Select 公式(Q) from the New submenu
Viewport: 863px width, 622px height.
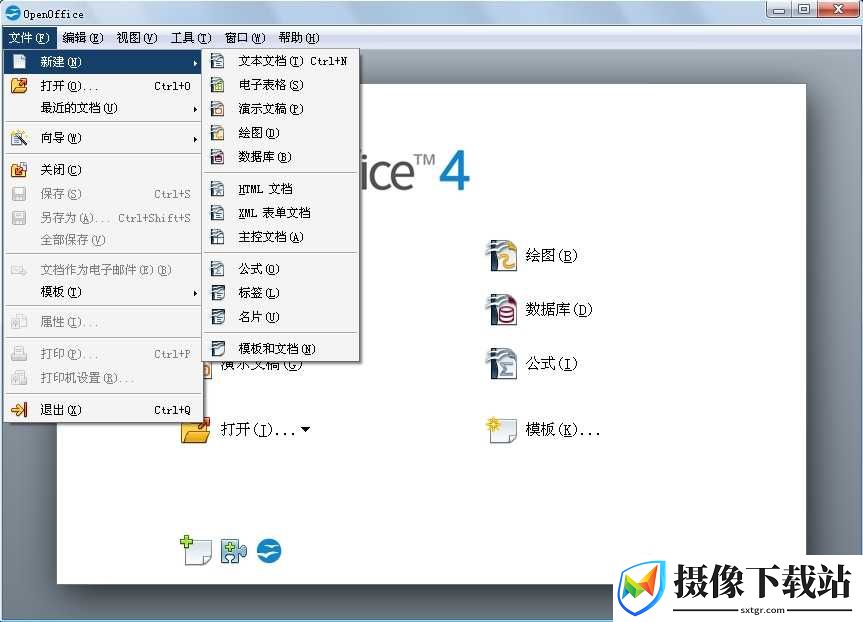(281, 269)
